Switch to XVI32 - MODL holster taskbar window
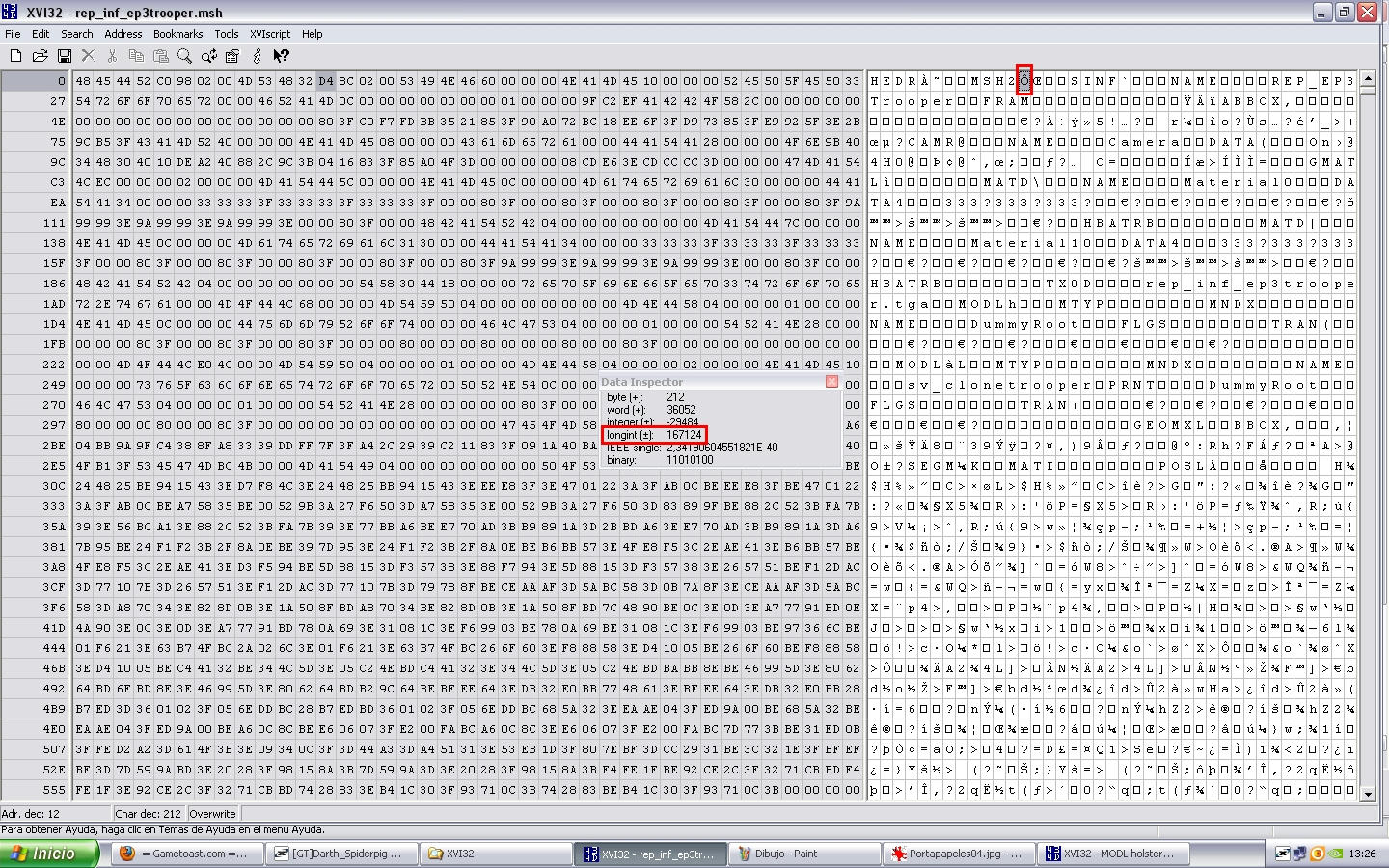 coord(1112,854)
